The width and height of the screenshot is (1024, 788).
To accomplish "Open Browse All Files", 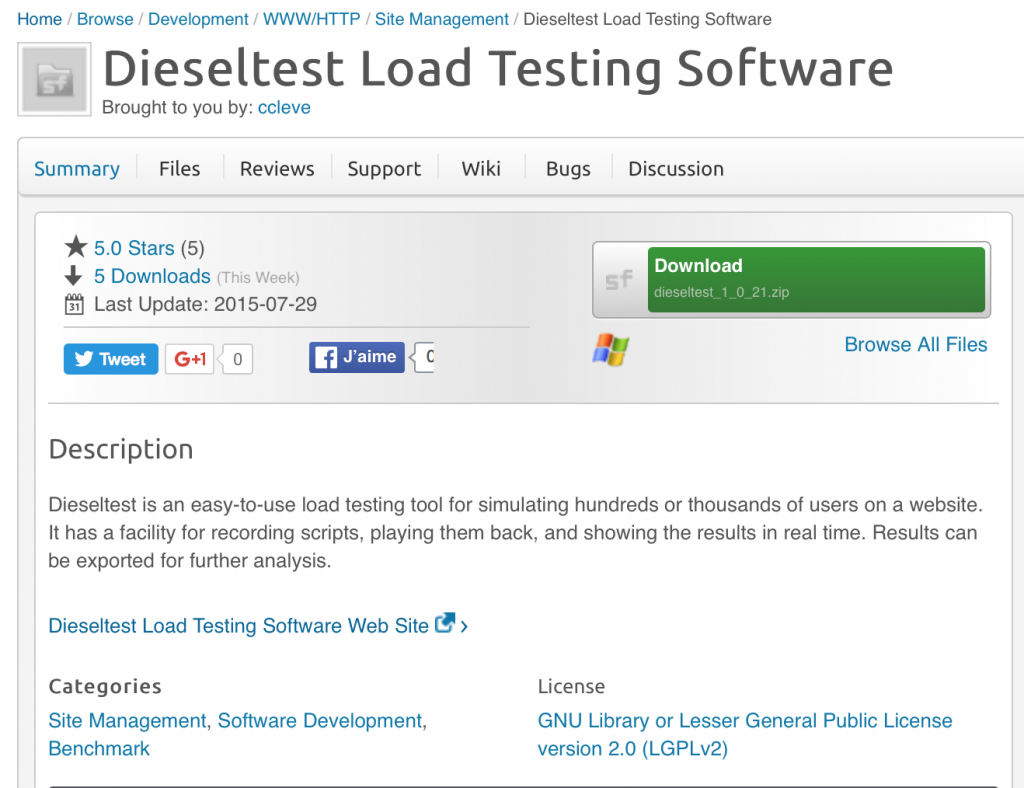I will (x=915, y=344).
